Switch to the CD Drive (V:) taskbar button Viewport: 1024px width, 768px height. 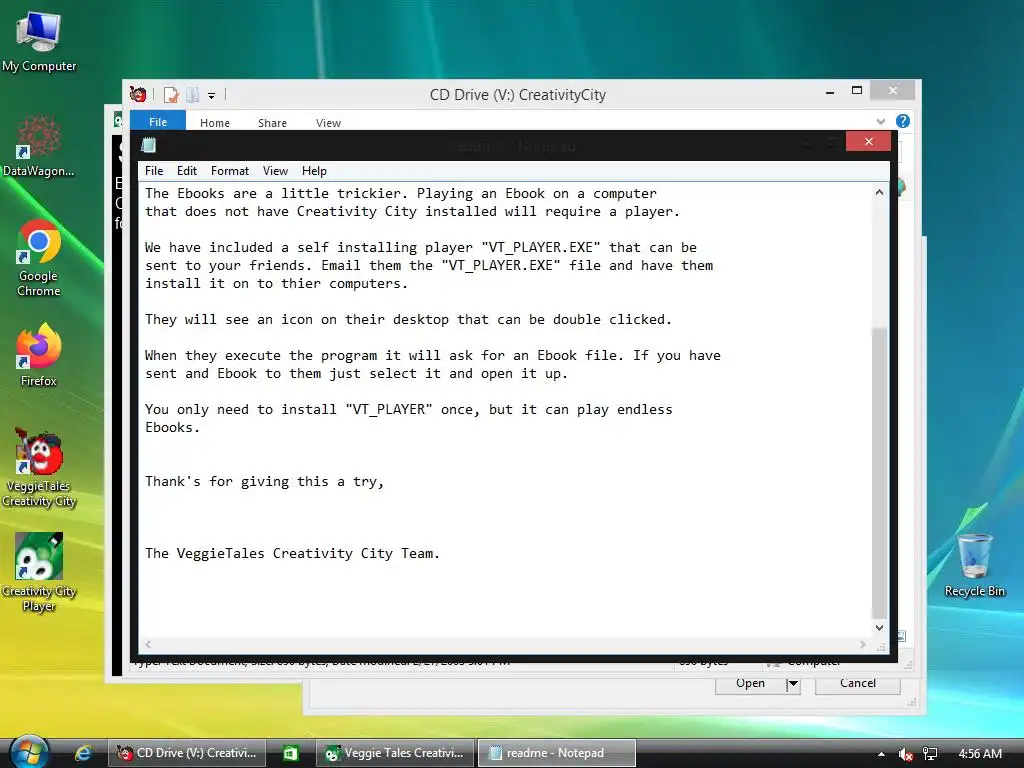(x=187, y=753)
